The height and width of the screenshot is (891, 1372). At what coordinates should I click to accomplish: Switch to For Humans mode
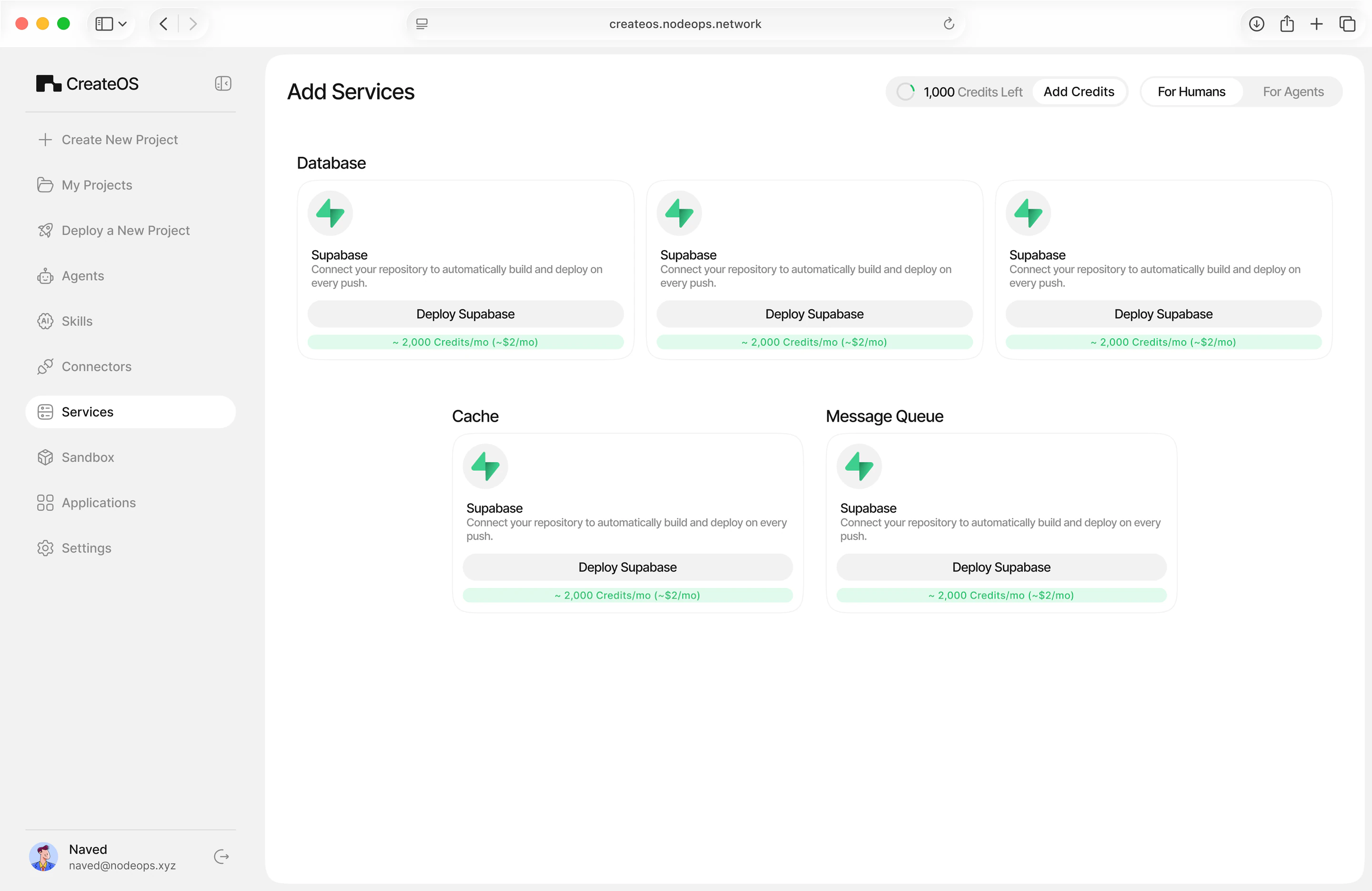(1191, 91)
